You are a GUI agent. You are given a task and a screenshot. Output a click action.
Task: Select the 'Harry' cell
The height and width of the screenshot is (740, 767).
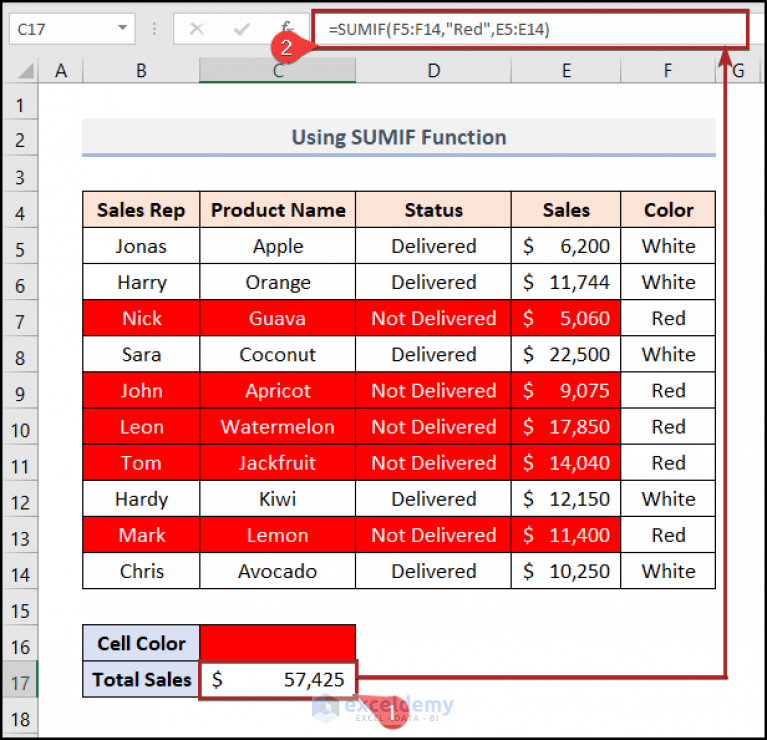point(141,282)
